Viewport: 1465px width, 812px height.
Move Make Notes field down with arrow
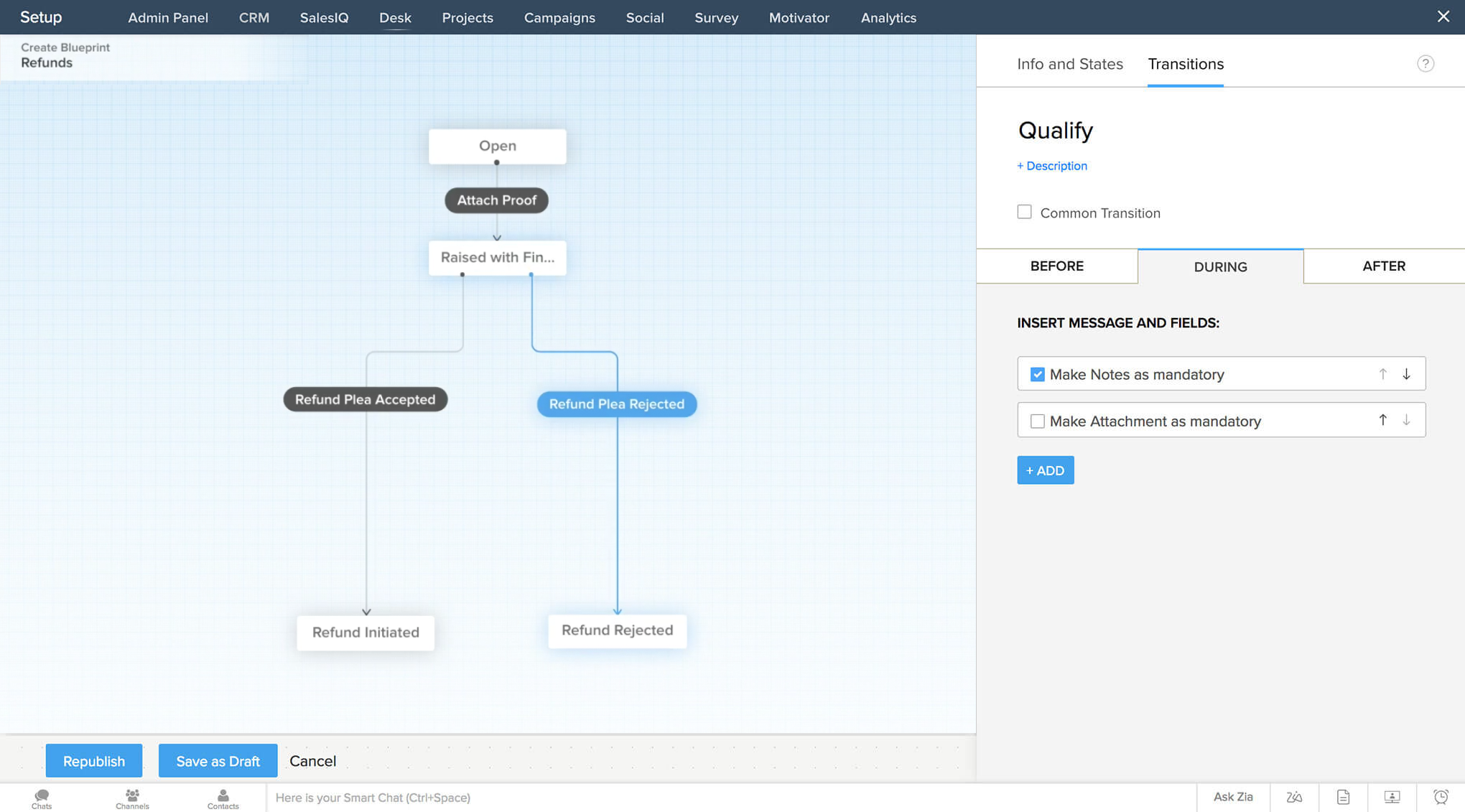[x=1406, y=374]
